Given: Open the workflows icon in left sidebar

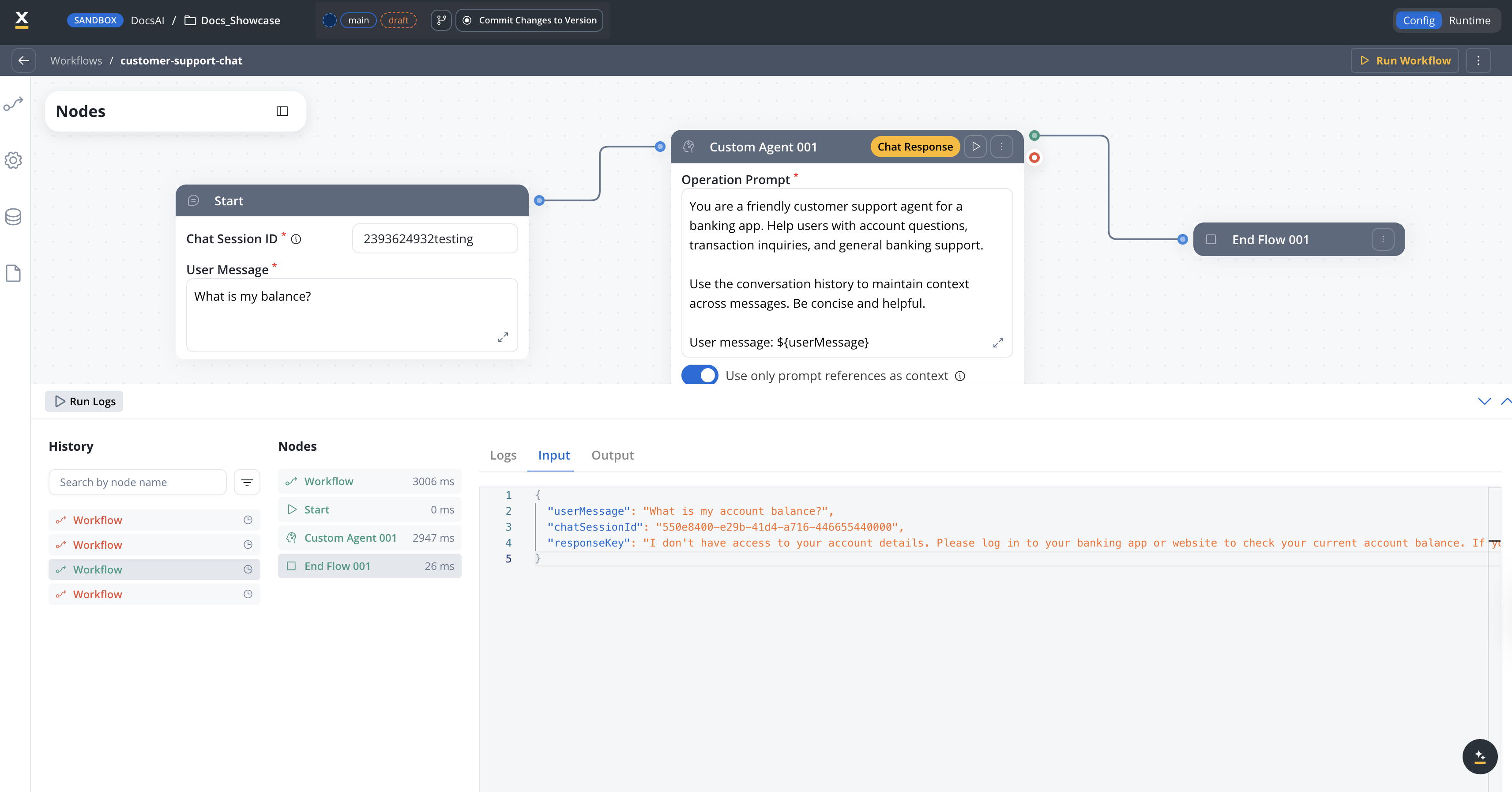Looking at the screenshot, I should point(13,104).
